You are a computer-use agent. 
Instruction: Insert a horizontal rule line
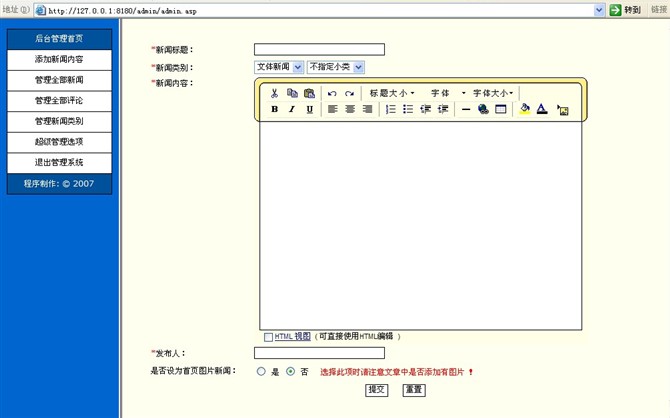466,109
